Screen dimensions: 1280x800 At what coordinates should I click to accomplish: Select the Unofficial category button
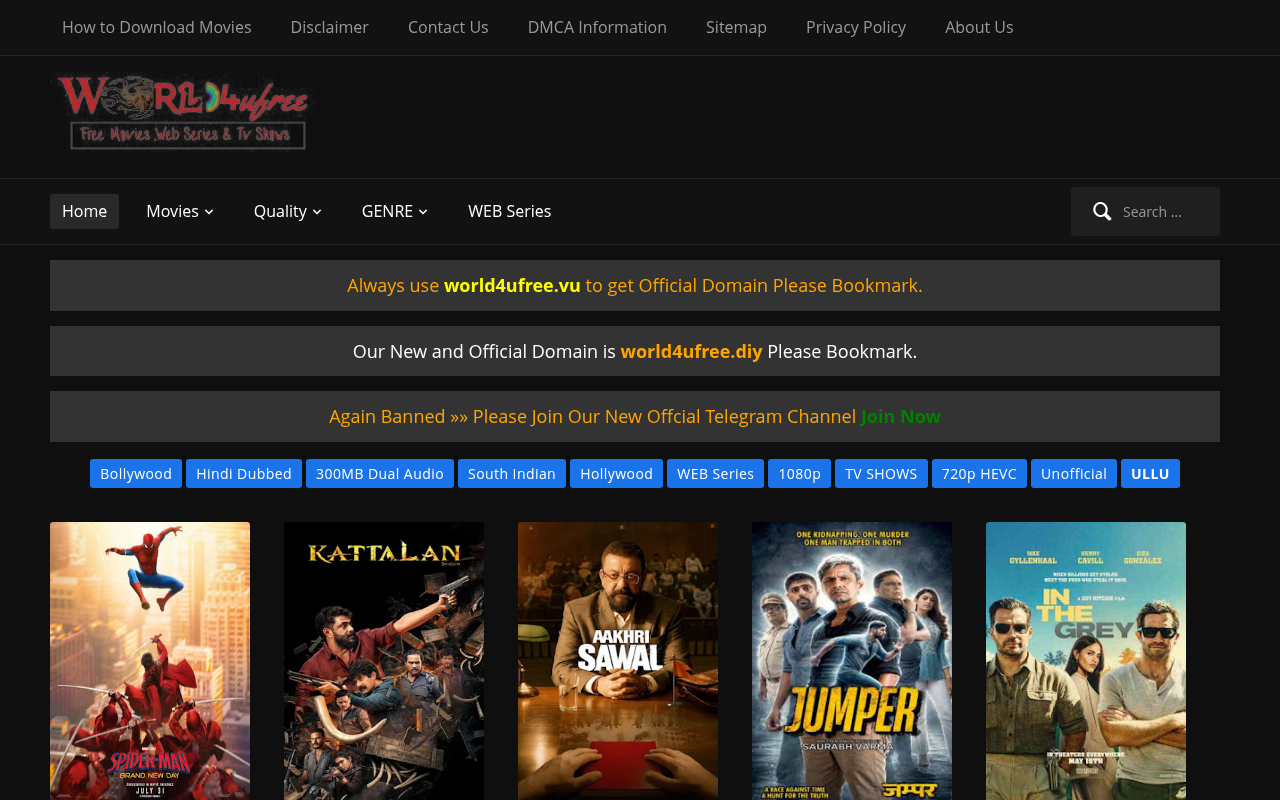1074,473
